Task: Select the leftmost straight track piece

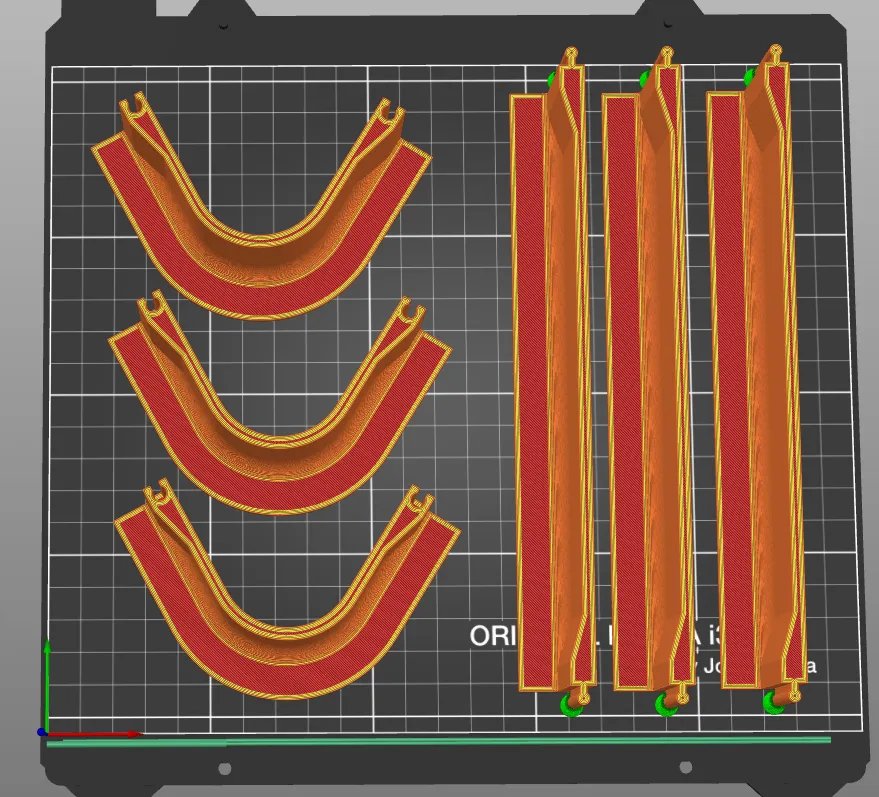Action: pos(530,400)
